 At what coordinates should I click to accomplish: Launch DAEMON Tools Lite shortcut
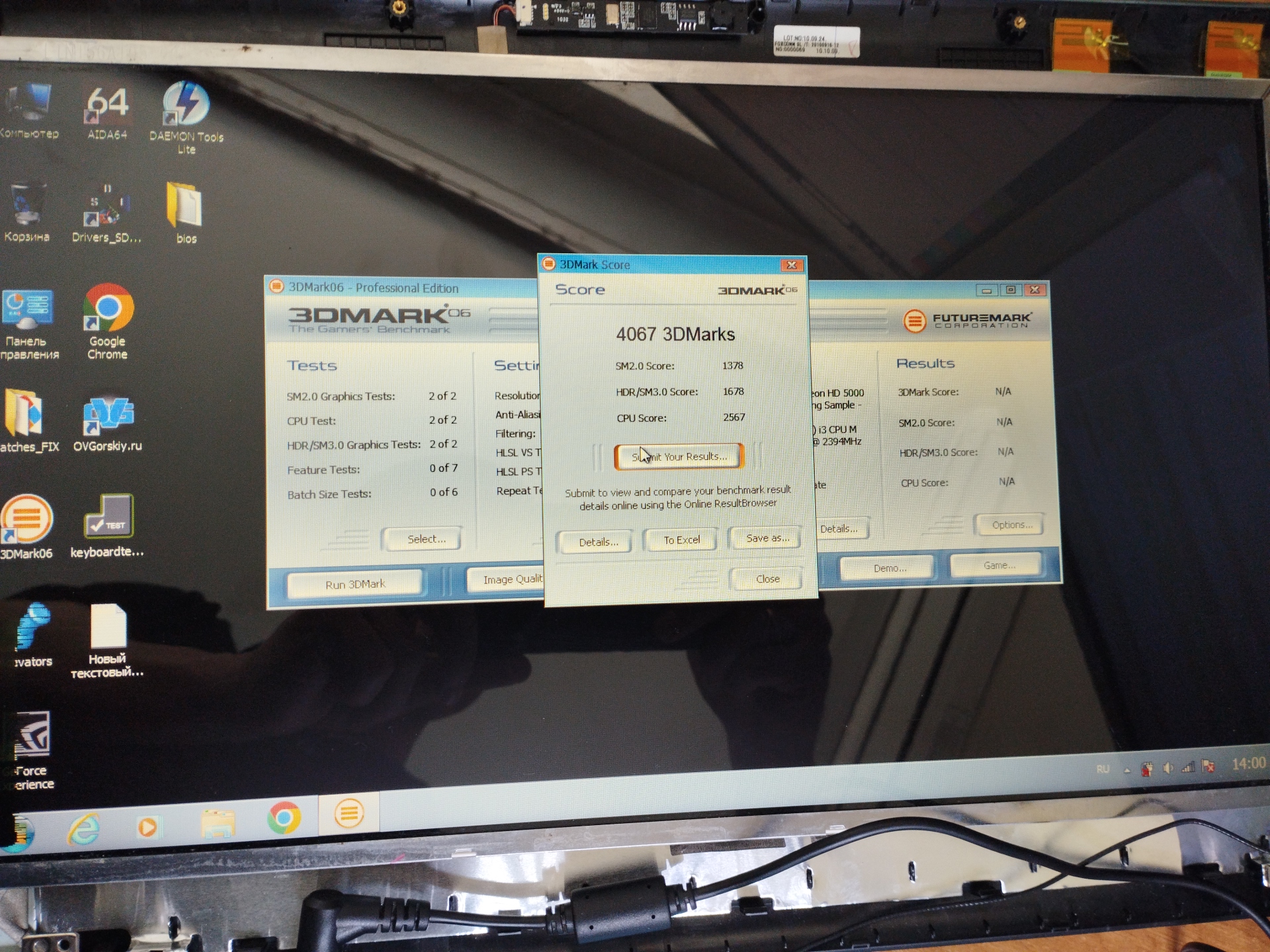[187, 118]
